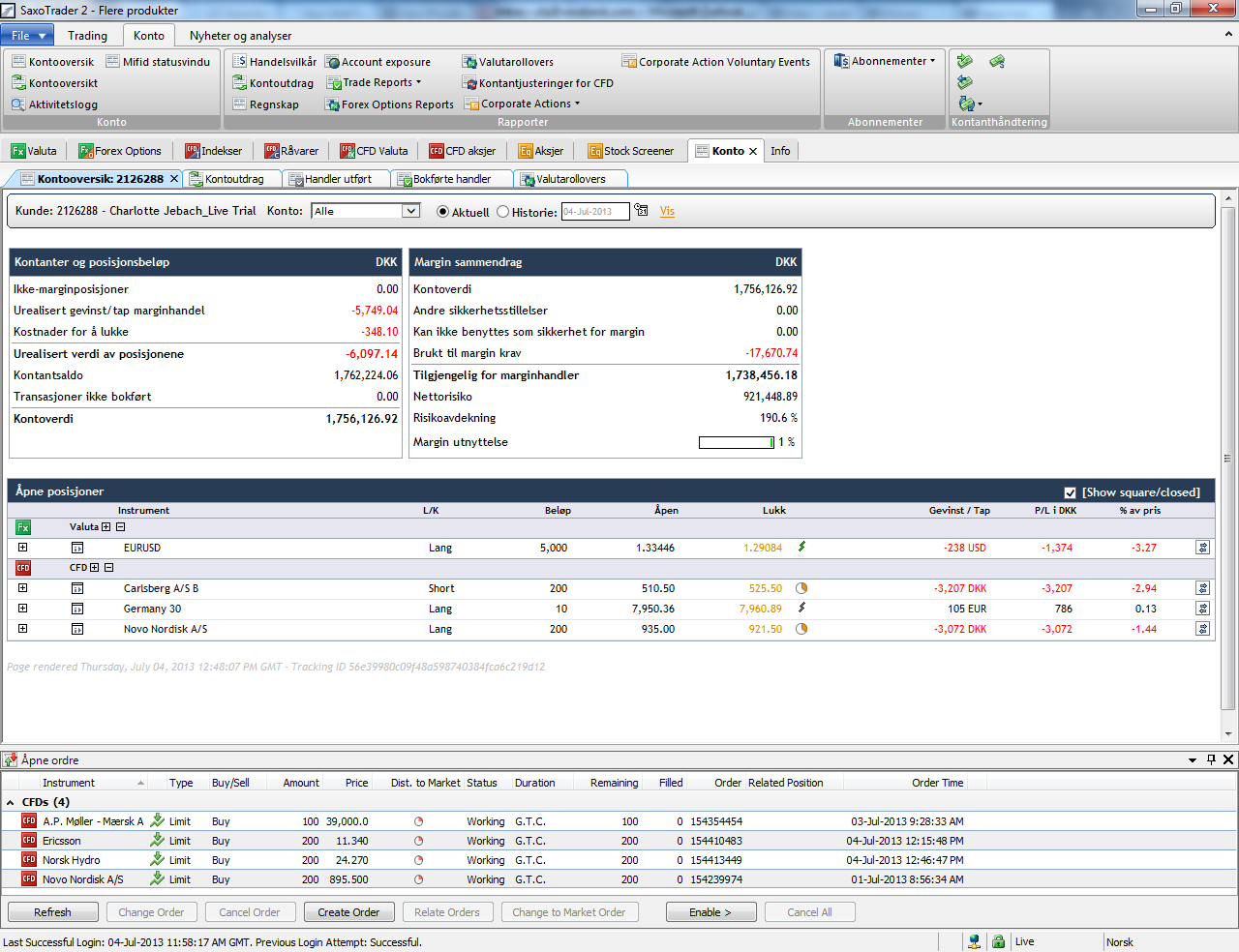Open the Abonnementer dropdown
The width and height of the screenshot is (1239, 952).
(886, 61)
